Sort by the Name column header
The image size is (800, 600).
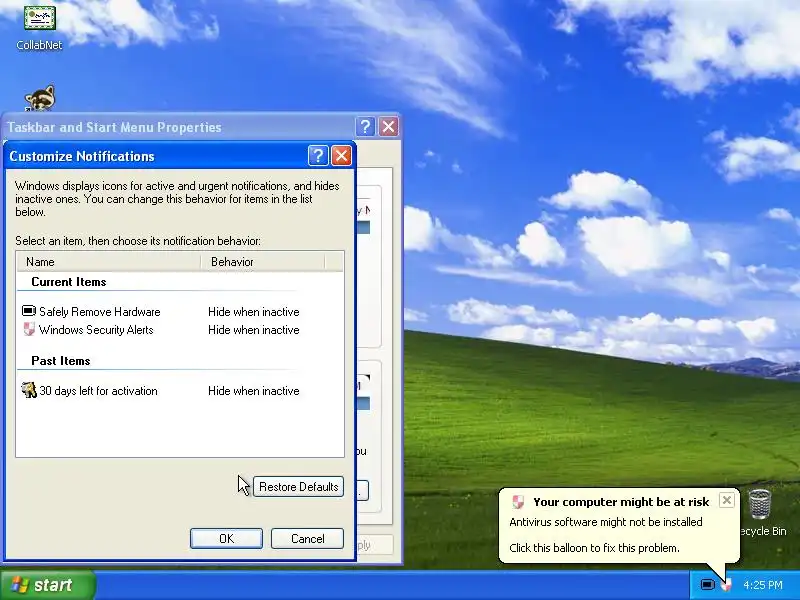coord(109,262)
